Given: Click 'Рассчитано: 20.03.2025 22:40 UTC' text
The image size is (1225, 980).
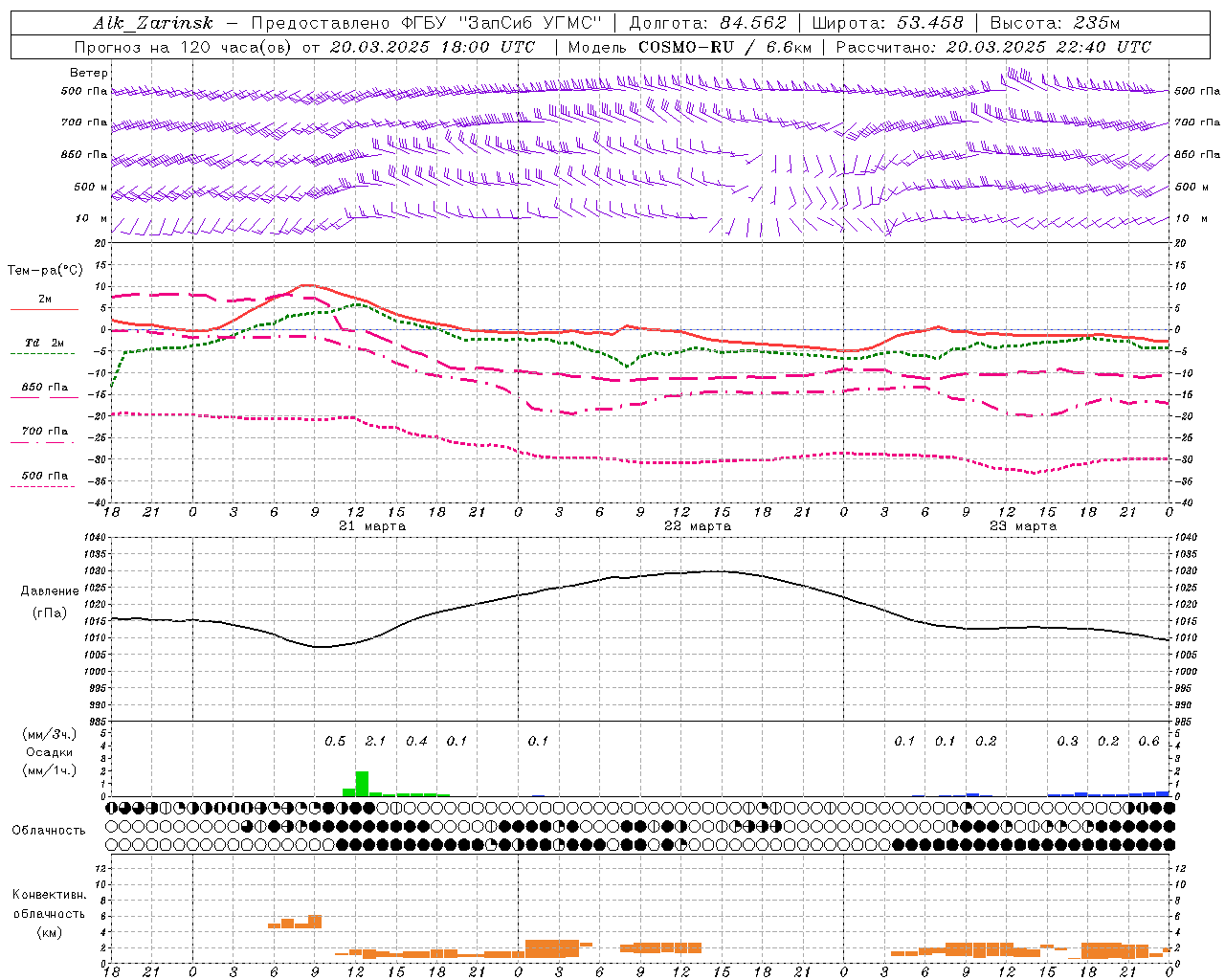Looking at the screenshot, I should point(993,47).
